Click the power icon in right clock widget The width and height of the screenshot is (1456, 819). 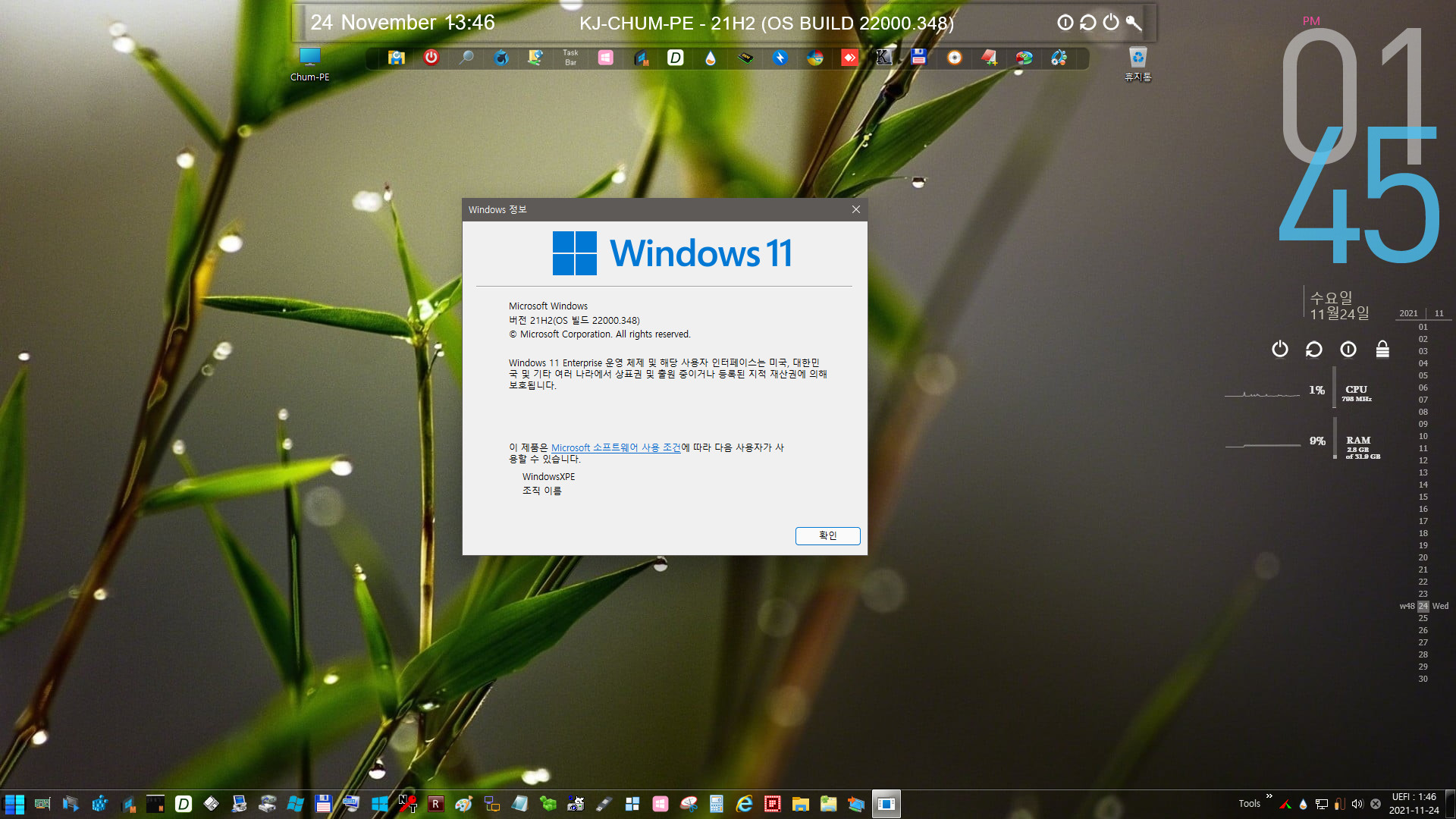tap(1280, 349)
